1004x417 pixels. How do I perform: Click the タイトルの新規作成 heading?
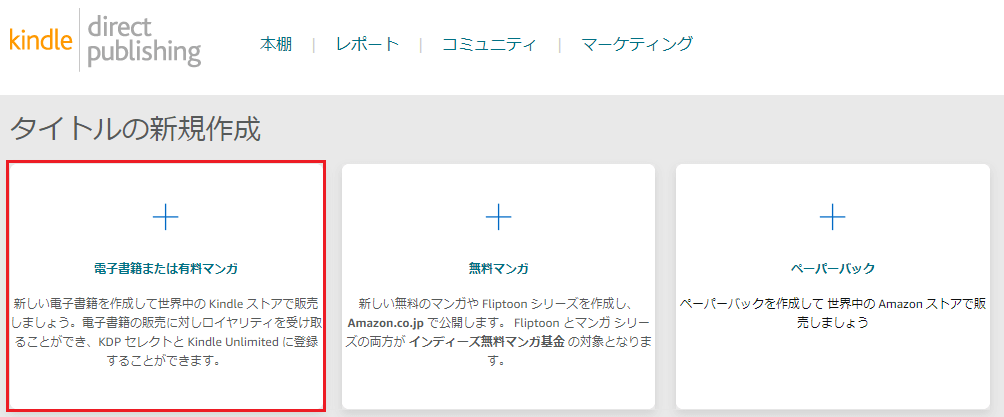pyautogui.click(x=136, y=130)
